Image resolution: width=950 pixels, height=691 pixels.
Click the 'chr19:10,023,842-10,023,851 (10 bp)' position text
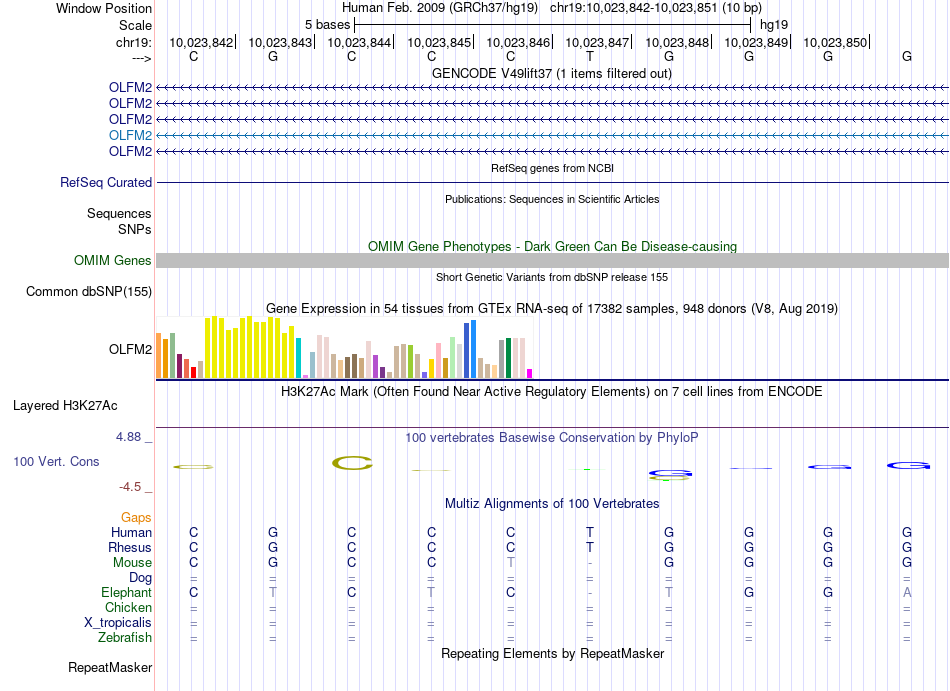click(x=656, y=8)
